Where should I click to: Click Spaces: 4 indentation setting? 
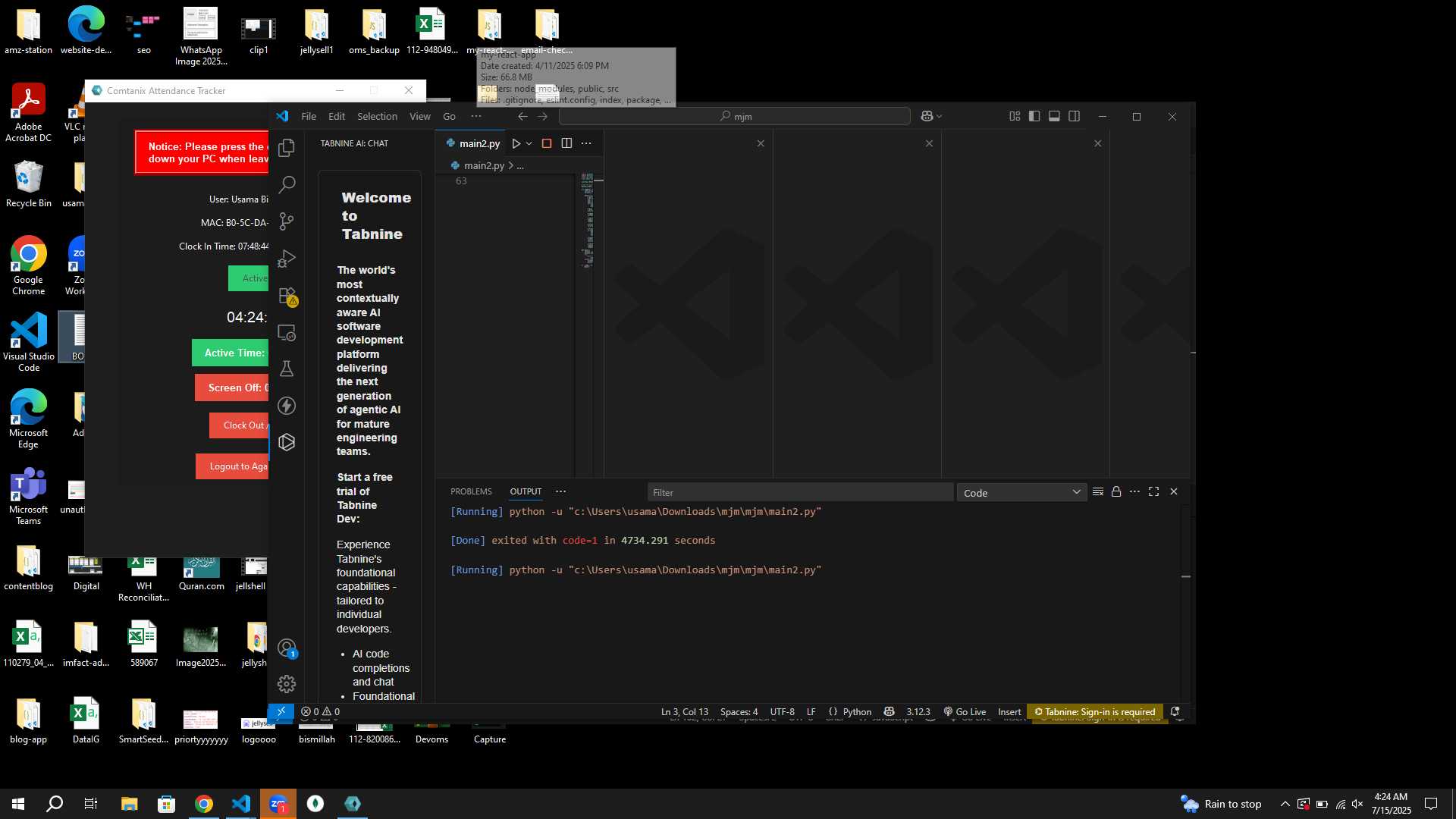click(x=739, y=711)
